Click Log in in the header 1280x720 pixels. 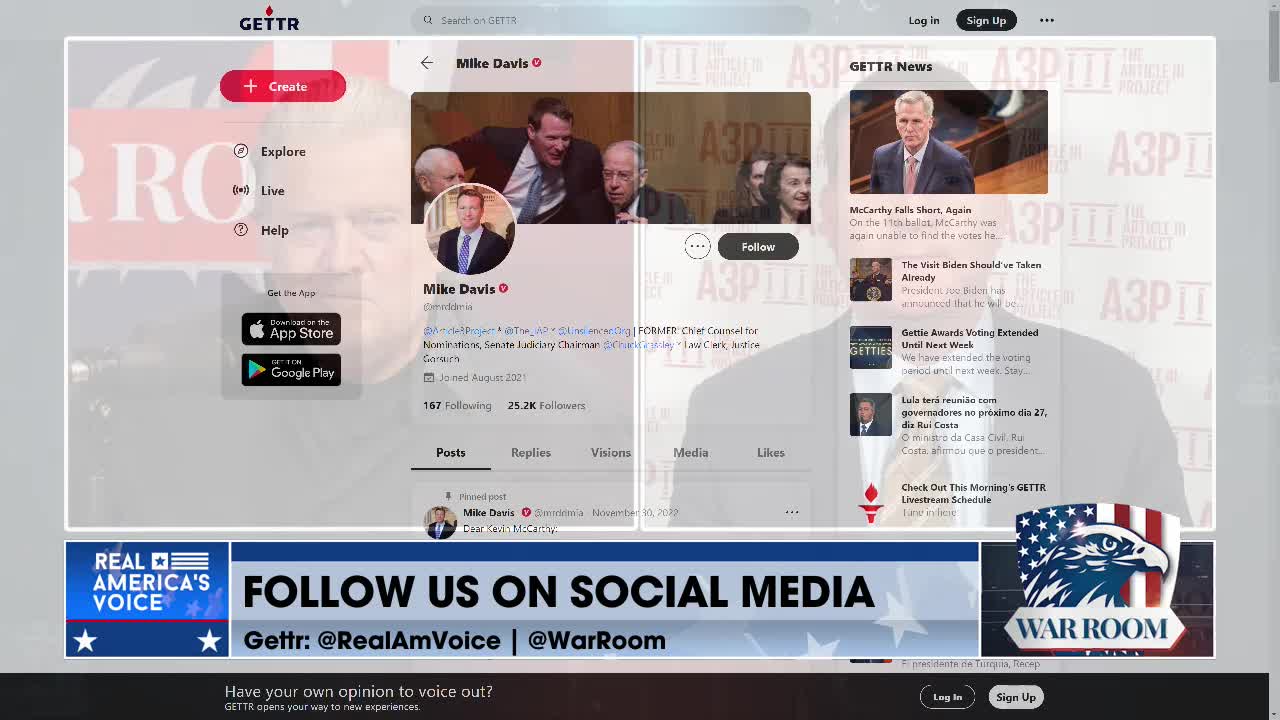point(924,20)
